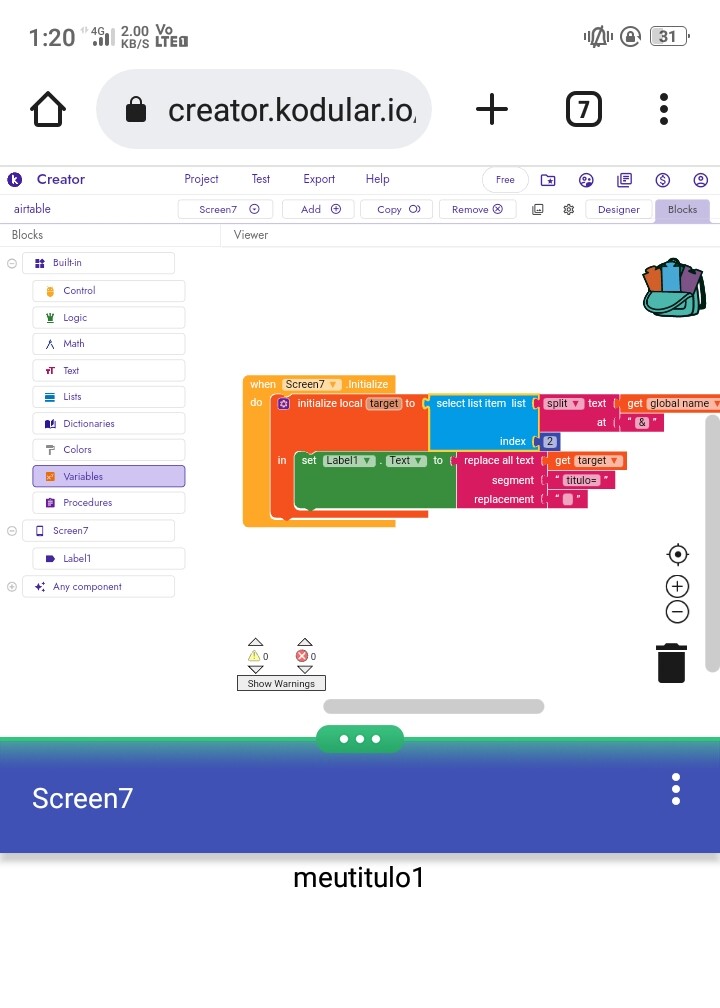Open the Screen7 app bar overflow menu

click(x=675, y=789)
